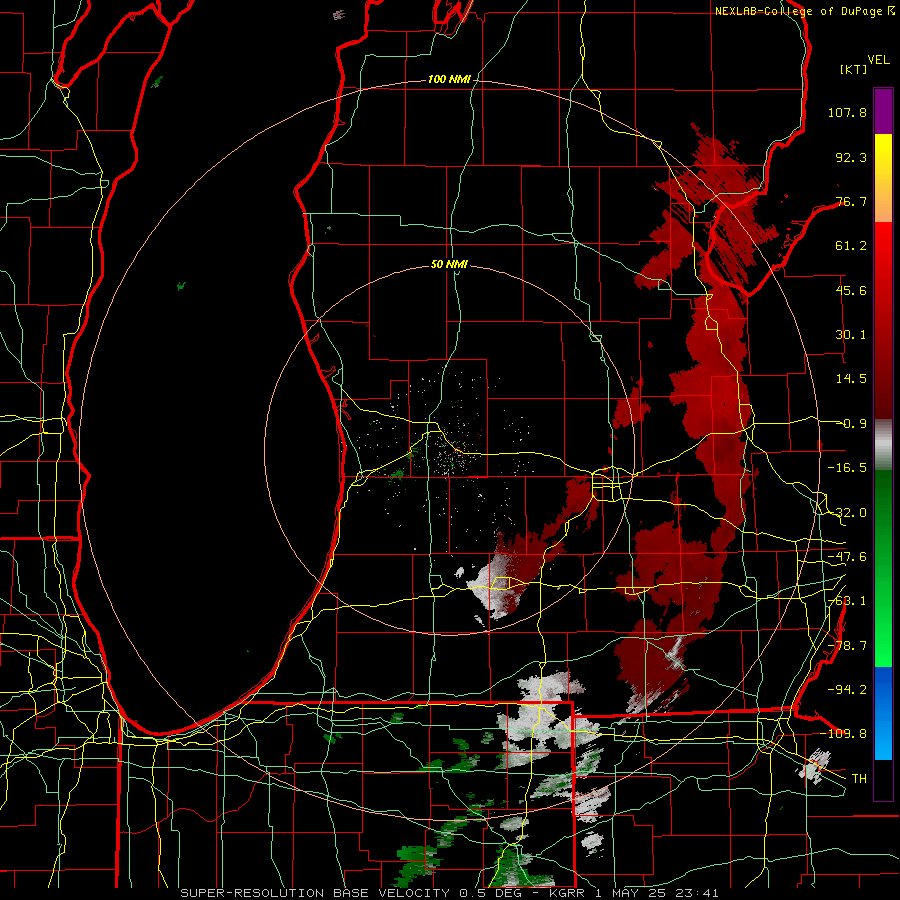Click the 100 NMI range ring label
Image resolution: width=900 pixels, height=900 pixels.
point(449,79)
